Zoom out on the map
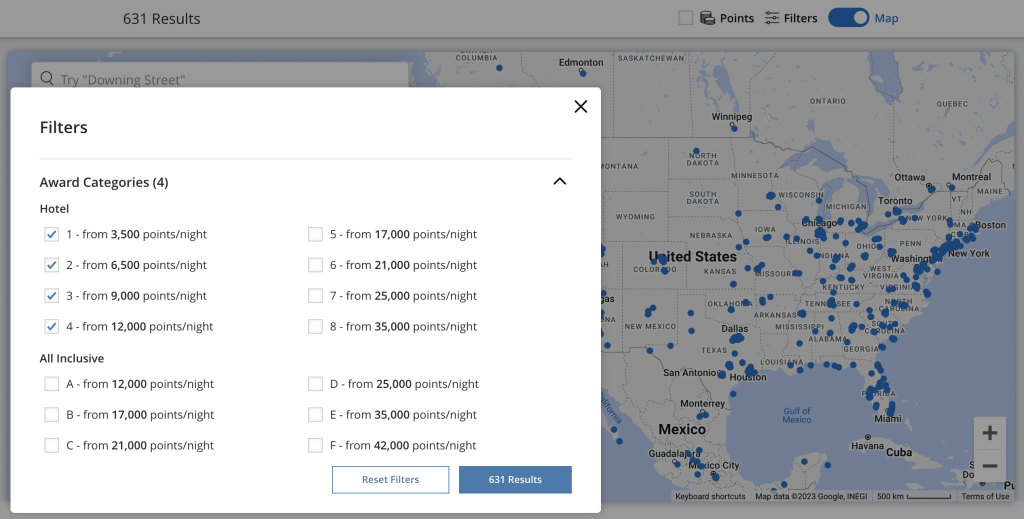Viewport: 1024px width, 519px height. [x=989, y=466]
